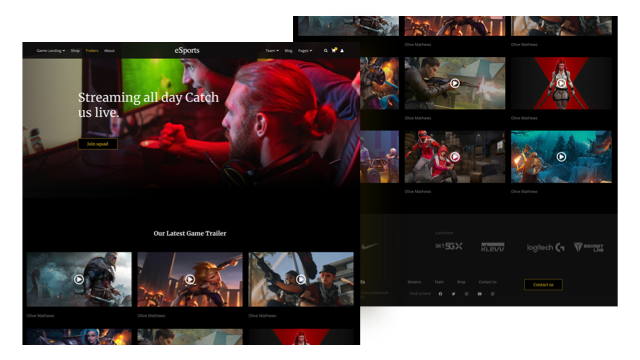Screen dimensions: 640x360
Task: Play the Viking warrior trailer video
Action: pos(79,279)
